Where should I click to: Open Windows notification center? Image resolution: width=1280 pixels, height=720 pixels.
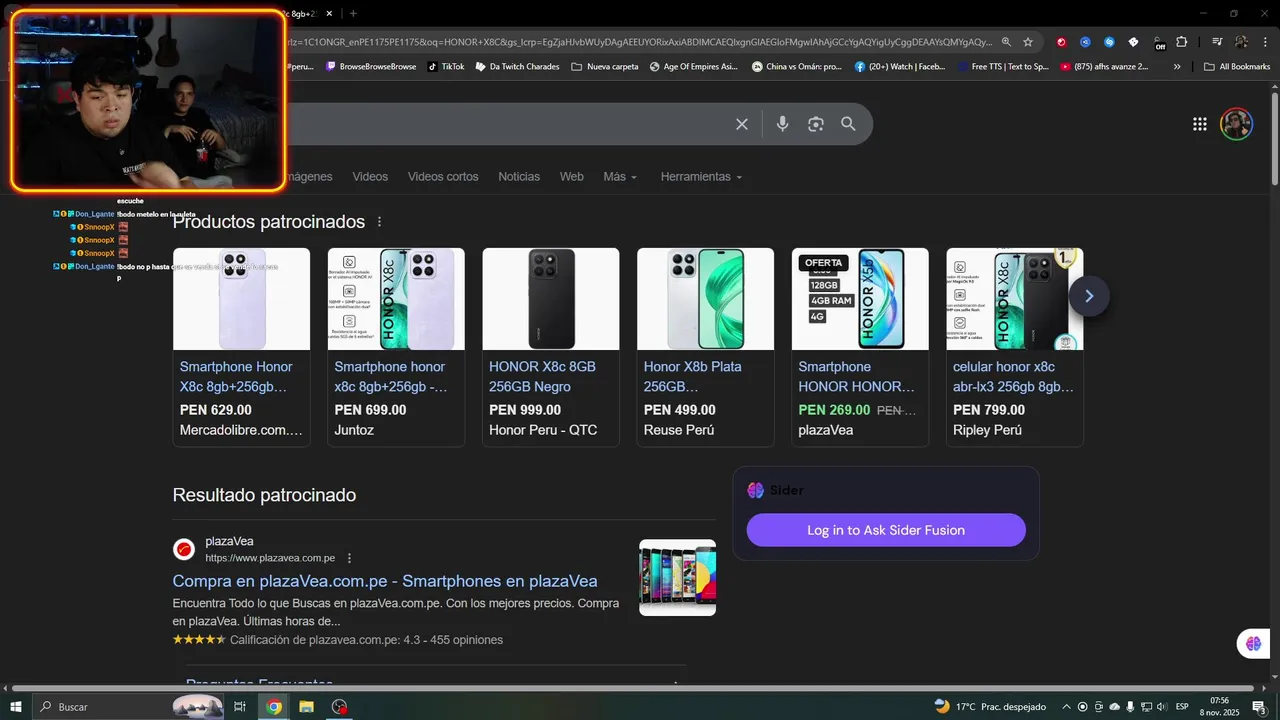[x=1259, y=707]
